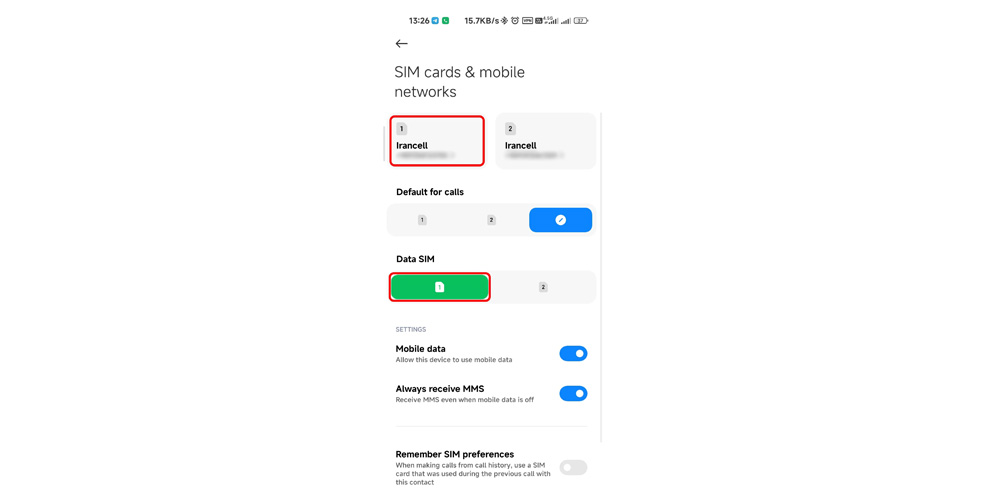
Task: Select the ask-every-time calls option
Action: (561, 220)
